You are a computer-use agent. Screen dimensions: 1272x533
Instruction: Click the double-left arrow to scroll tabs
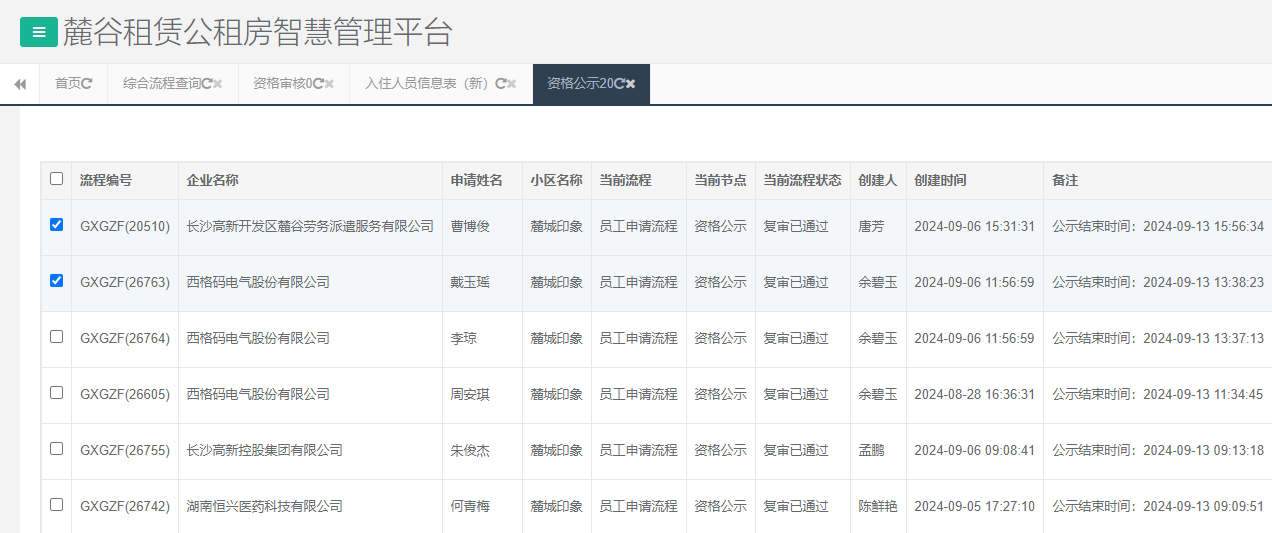[x=19, y=84]
